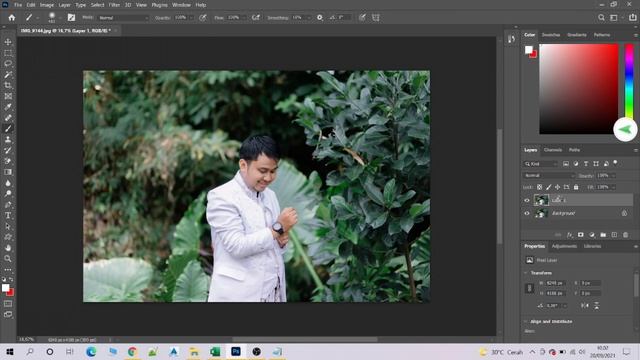640x360 pixels.
Task: Switch to the Channels tab
Action: [x=553, y=150]
